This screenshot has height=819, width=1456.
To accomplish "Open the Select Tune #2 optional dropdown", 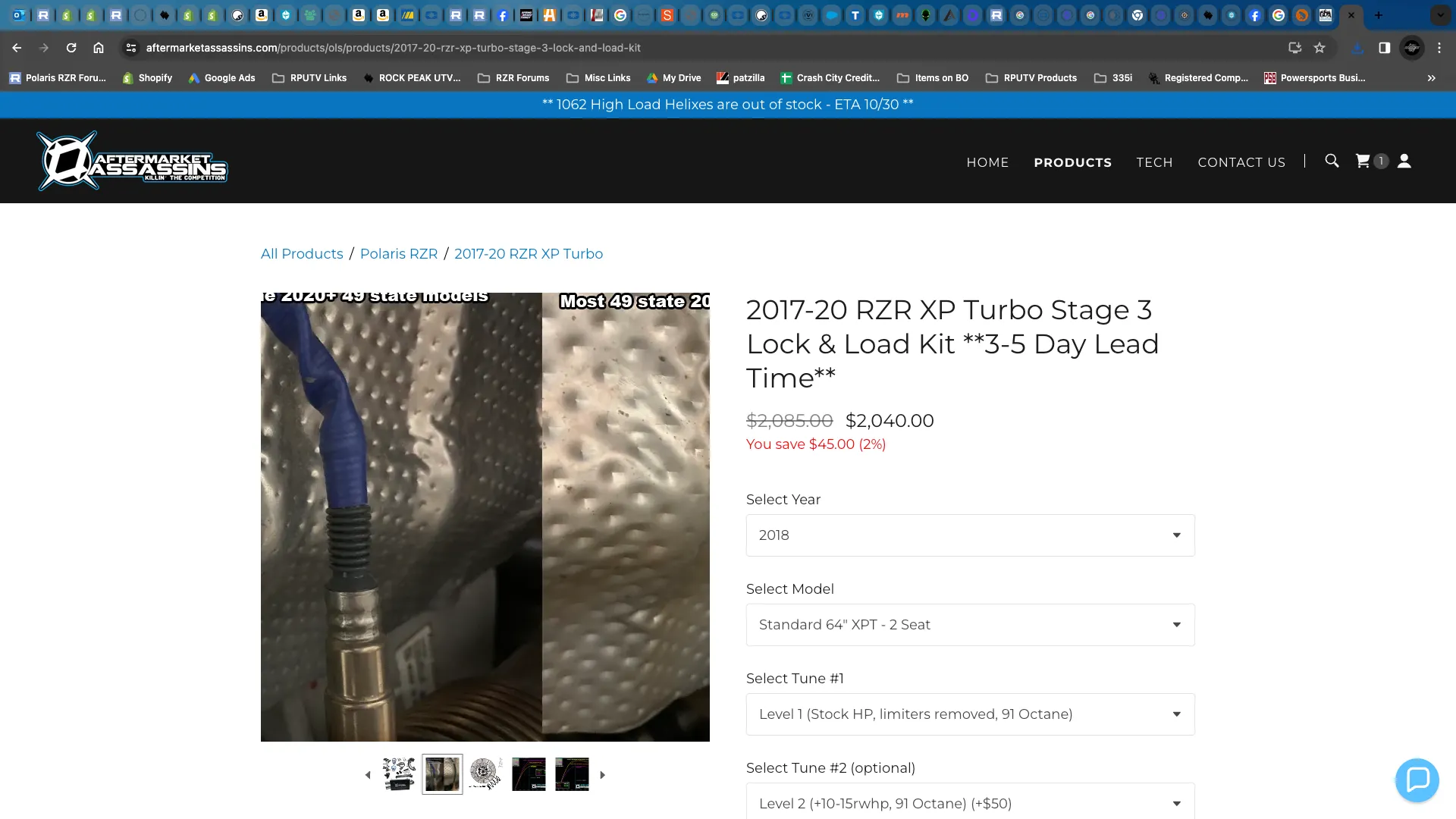I will click(x=971, y=802).
